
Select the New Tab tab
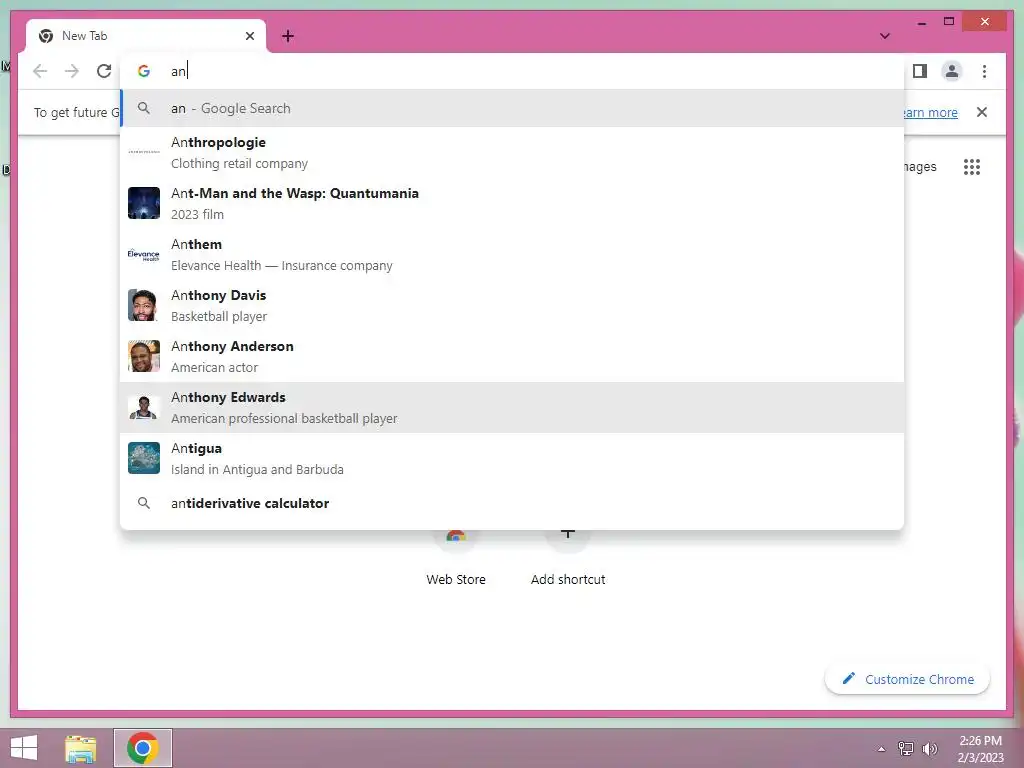pos(146,36)
